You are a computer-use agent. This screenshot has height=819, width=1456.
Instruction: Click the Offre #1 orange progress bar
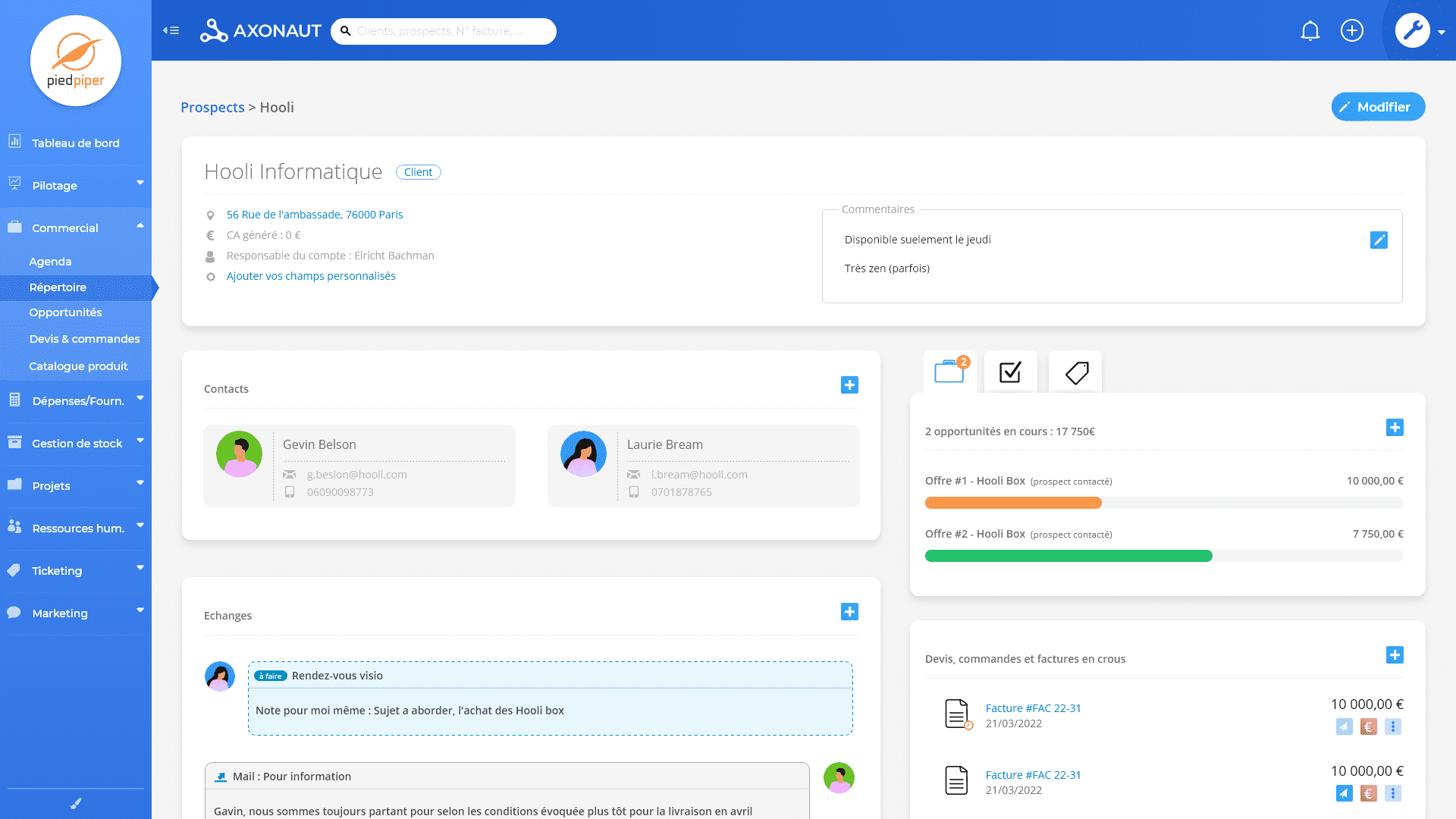1013,503
